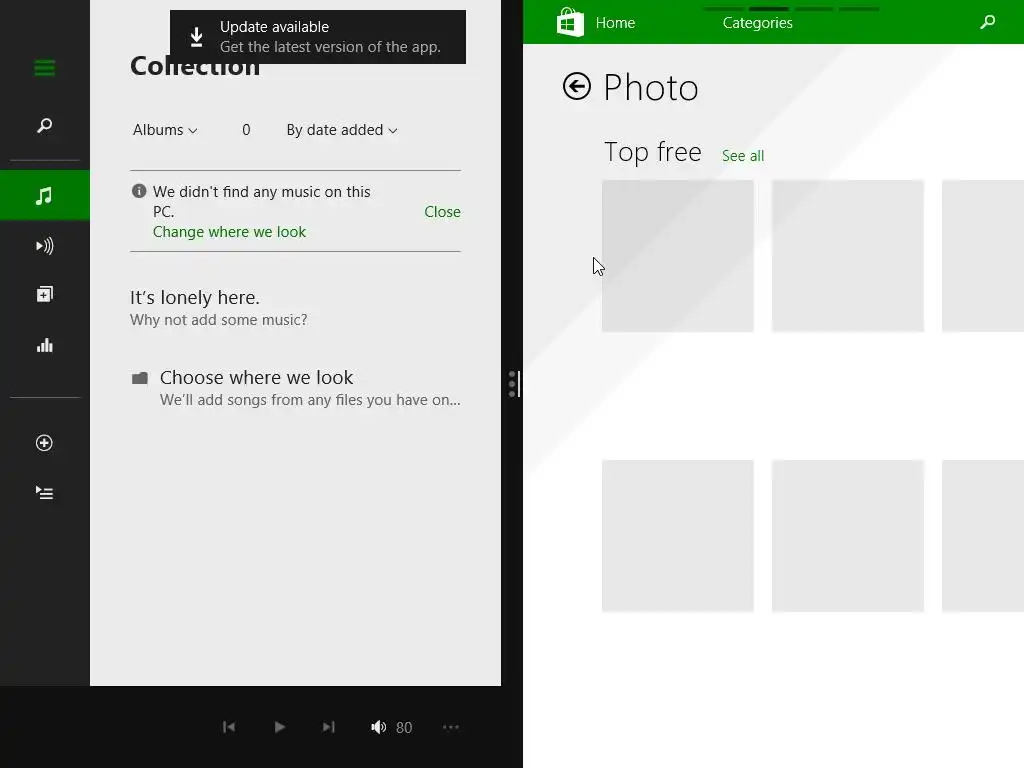Click the album count 0
Image resolution: width=1024 pixels, height=768 pixels.
(x=246, y=130)
